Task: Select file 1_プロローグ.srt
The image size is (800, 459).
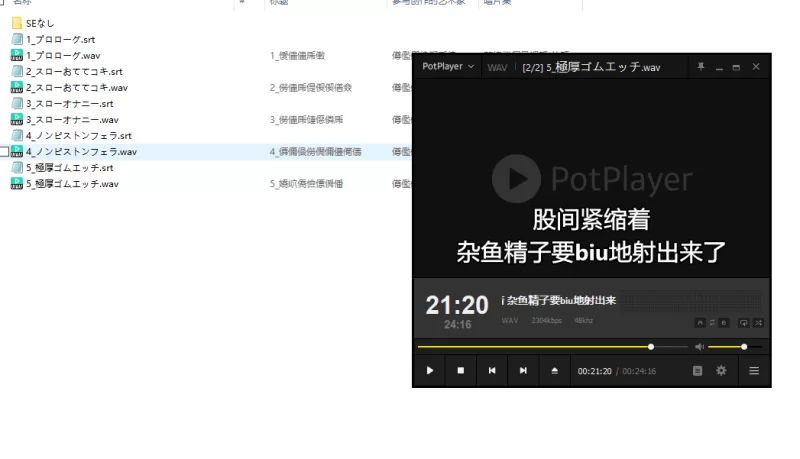Action: tap(60, 39)
